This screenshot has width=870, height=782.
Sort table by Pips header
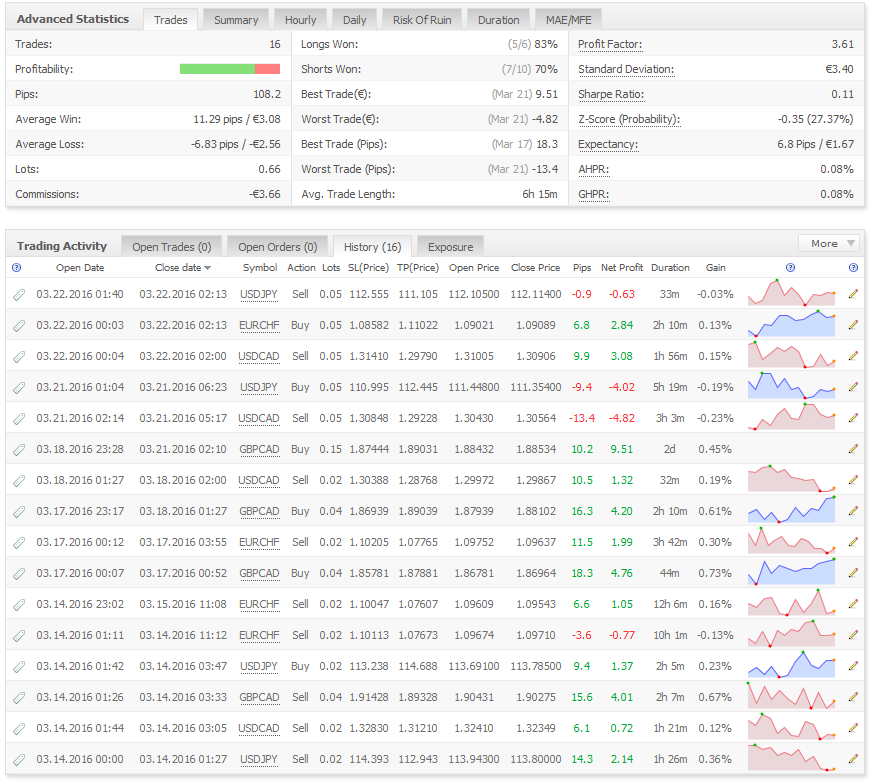pyautogui.click(x=581, y=268)
